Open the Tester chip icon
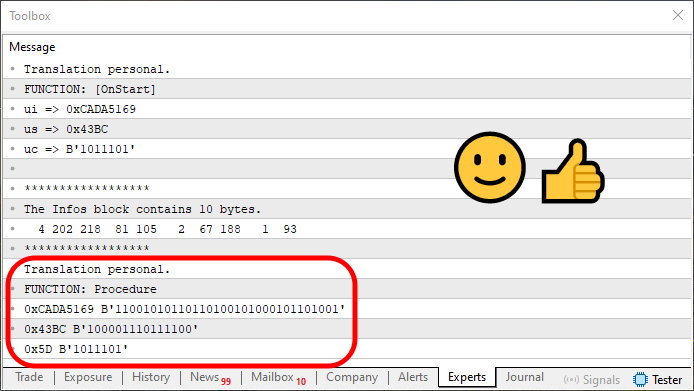694x391 pixels. pos(640,379)
